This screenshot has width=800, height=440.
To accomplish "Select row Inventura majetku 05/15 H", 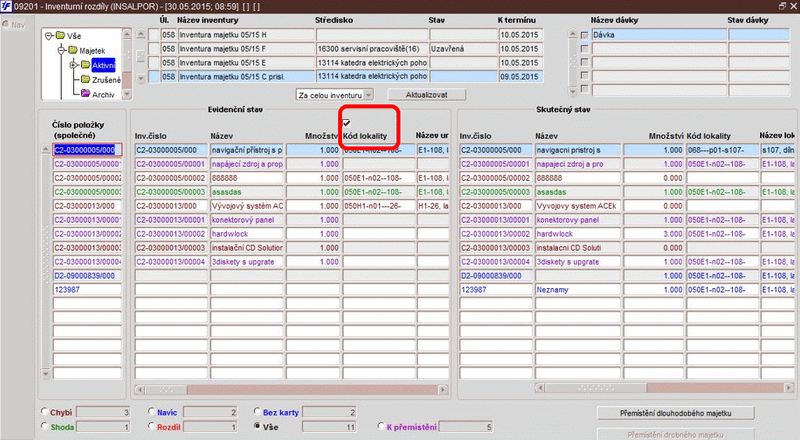I will 246,35.
